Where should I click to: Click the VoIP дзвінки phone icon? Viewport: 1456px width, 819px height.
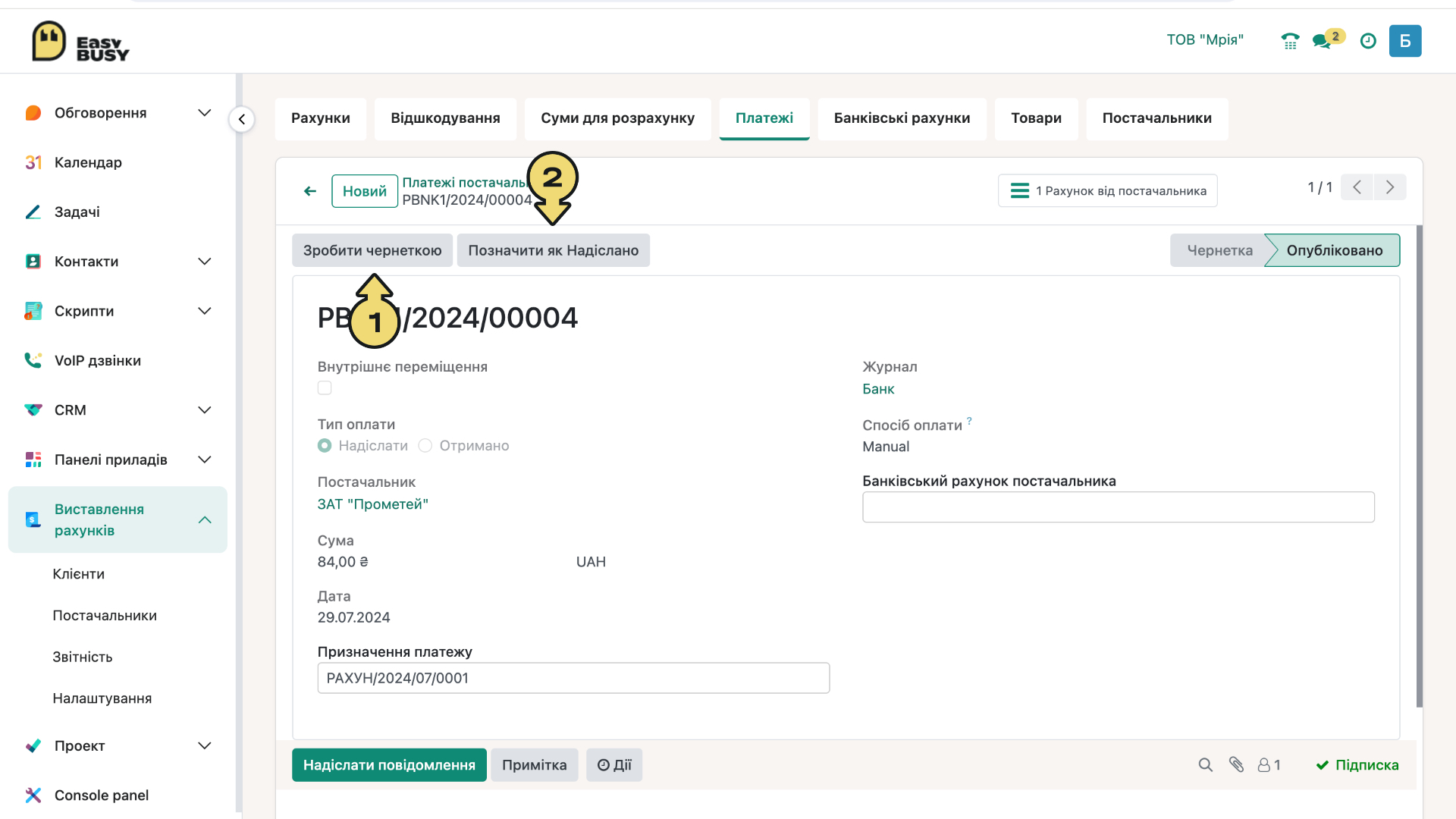click(x=33, y=360)
